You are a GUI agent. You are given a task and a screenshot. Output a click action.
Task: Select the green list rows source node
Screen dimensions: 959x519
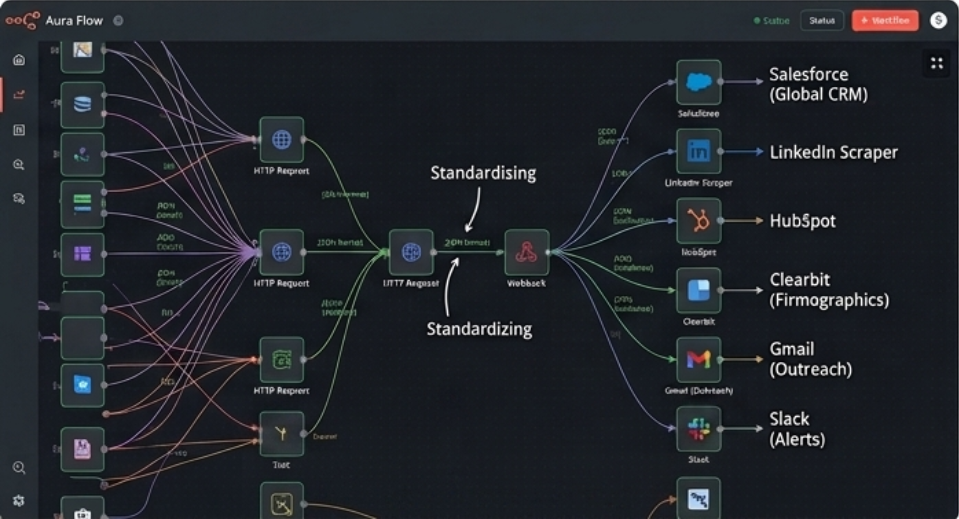[83, 204]
